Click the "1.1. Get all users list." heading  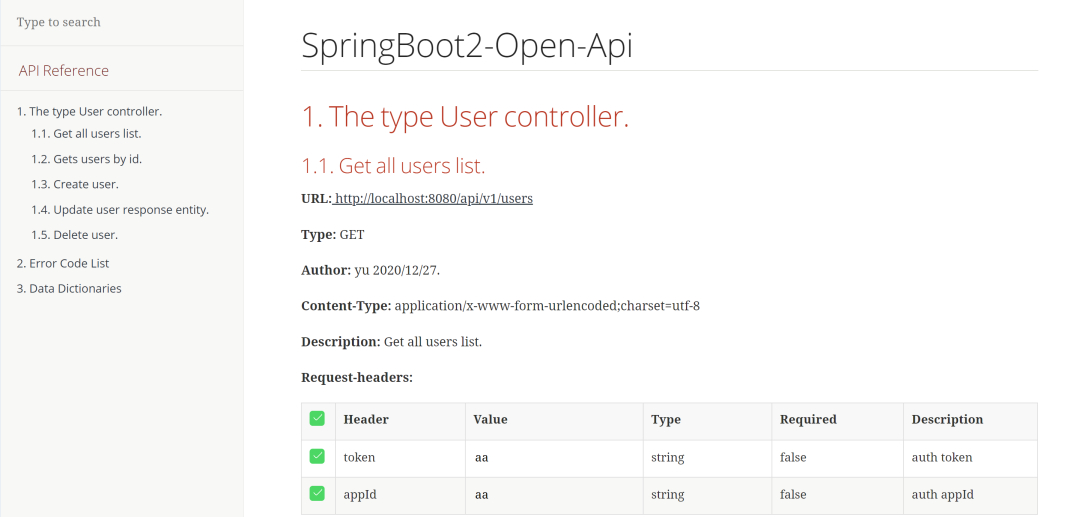click(x=393, y=166)
